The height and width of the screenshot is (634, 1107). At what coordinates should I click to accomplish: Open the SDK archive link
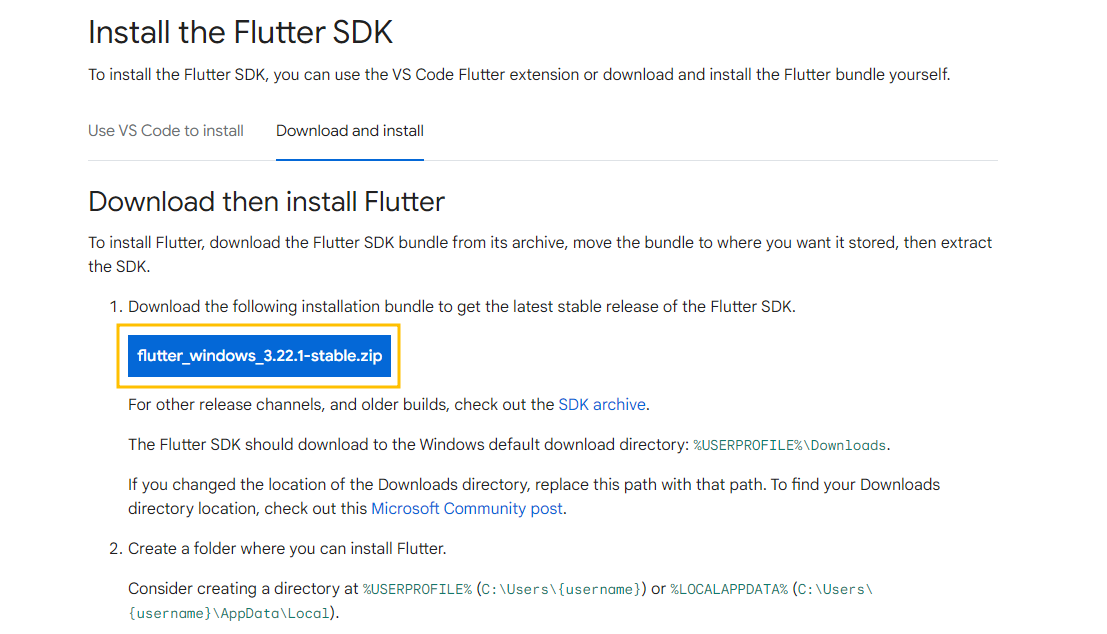click(601, 404)
